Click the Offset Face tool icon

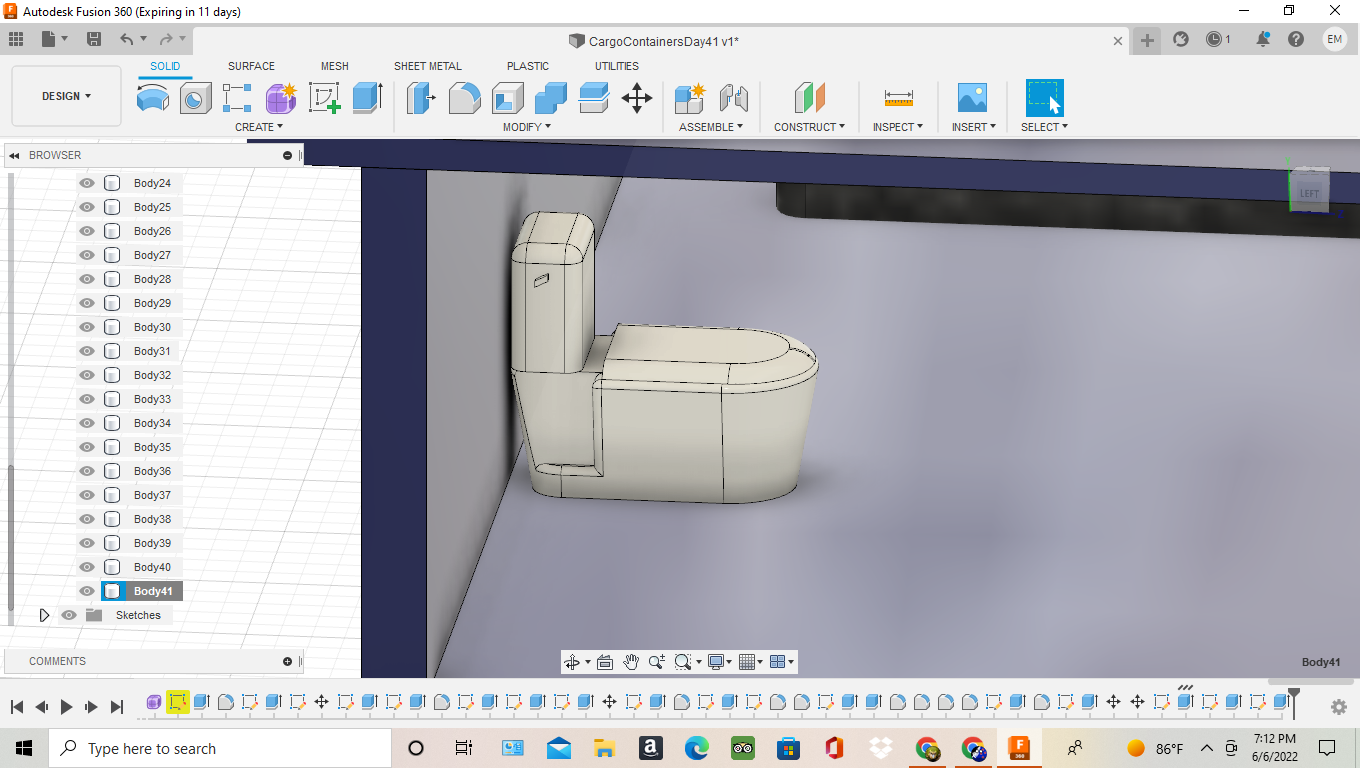pyautogui.click(x=594, y=98)
